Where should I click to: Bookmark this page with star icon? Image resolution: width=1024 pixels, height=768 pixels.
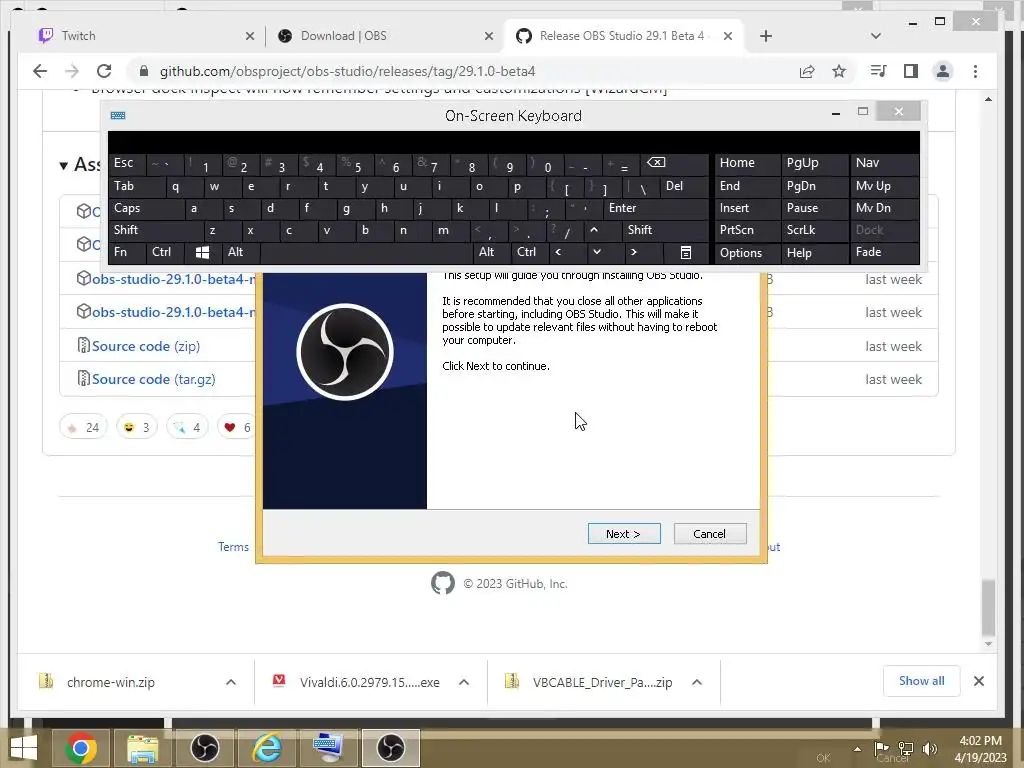click(x=839, y=71)
